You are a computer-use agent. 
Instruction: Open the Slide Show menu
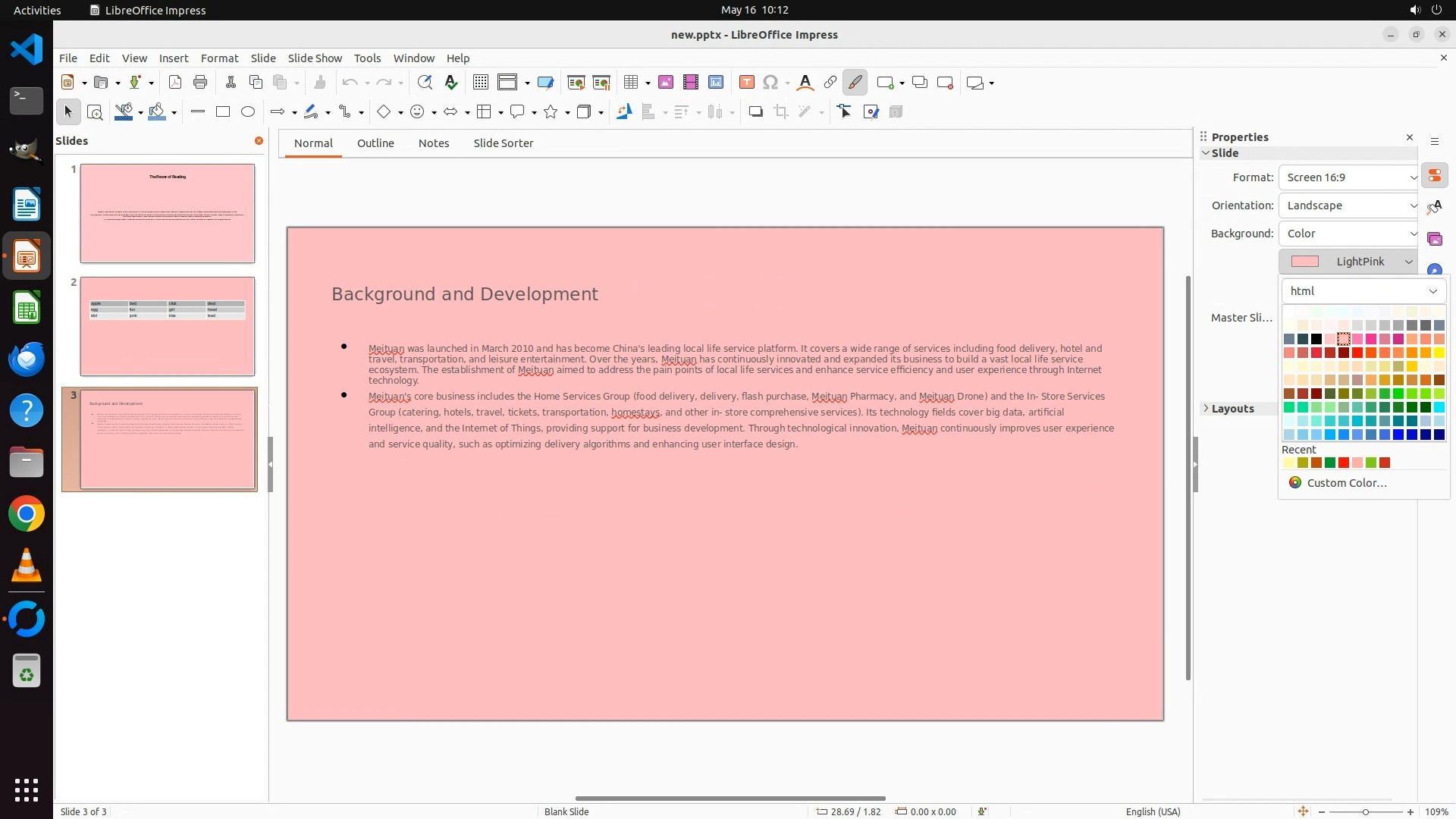click(x=315, y=58)
